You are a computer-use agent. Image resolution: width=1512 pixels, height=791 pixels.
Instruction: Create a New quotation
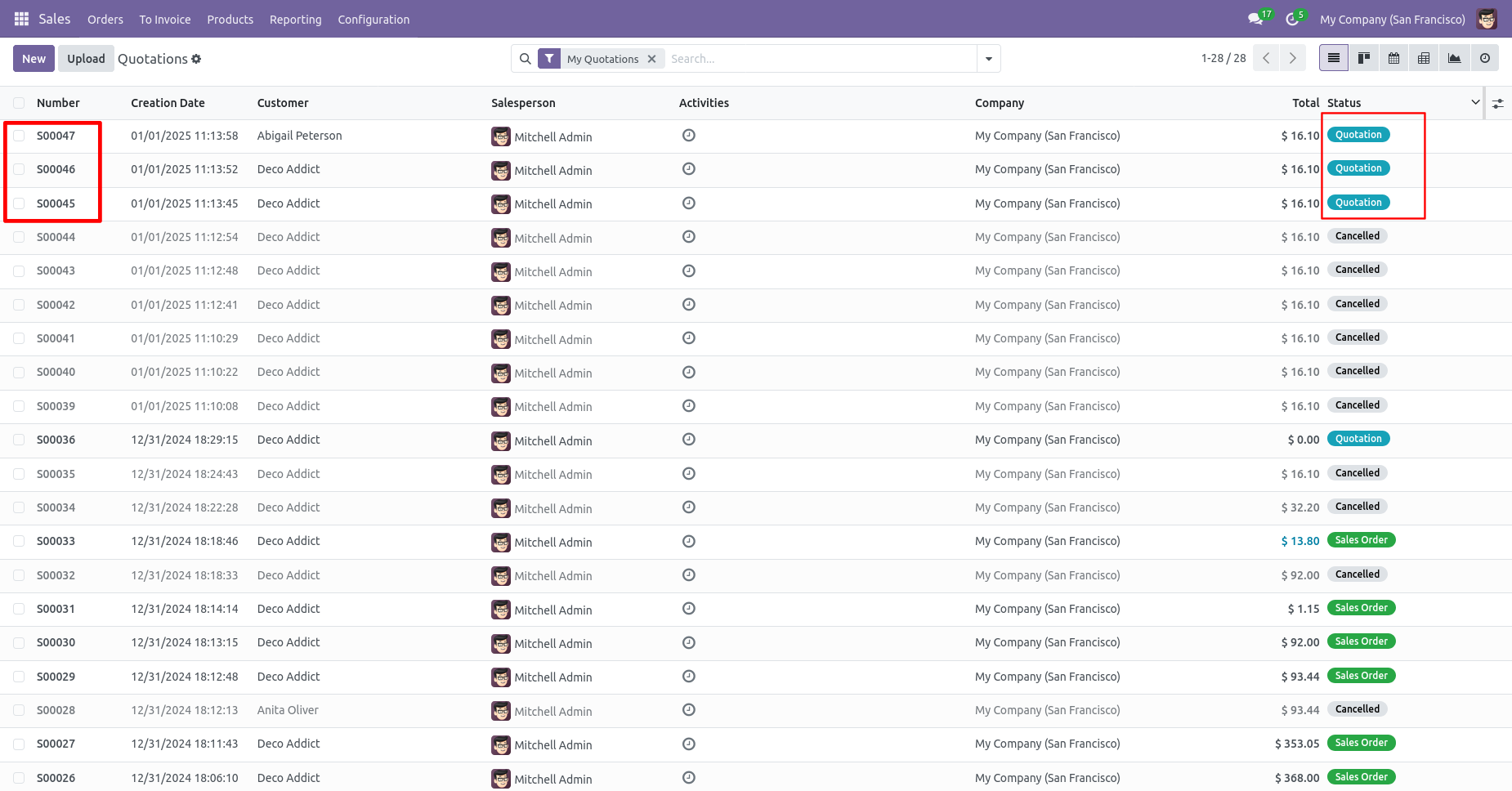pos(34,58)
